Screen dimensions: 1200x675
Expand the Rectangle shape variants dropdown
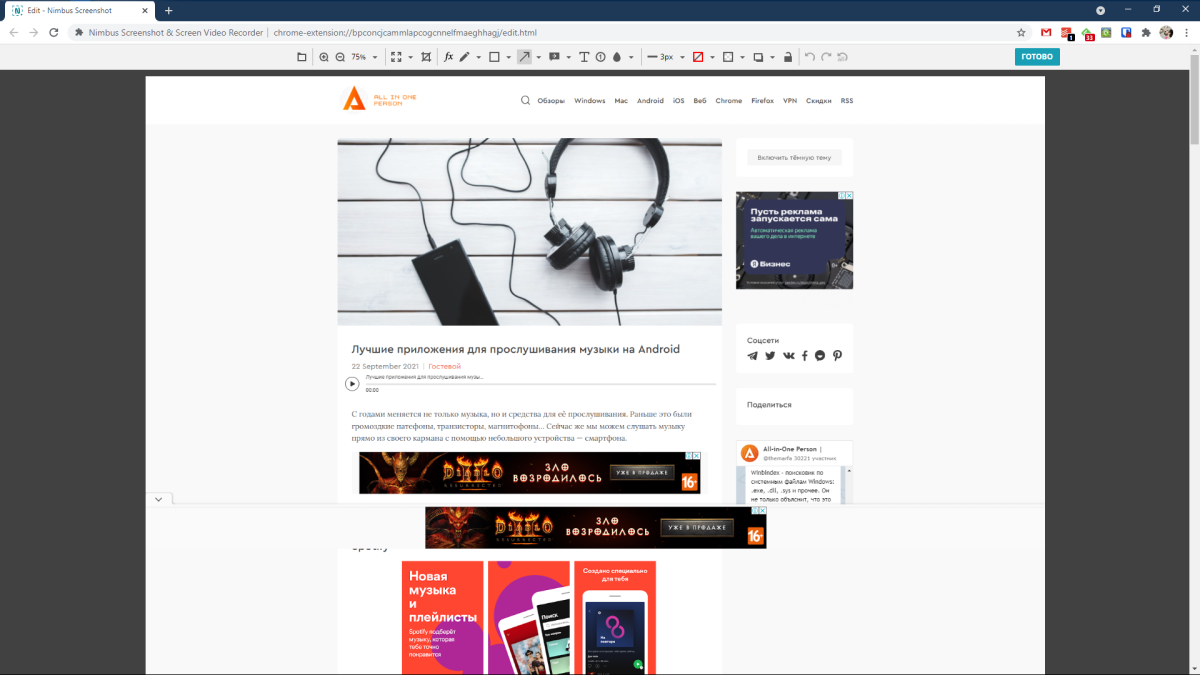coord(509,57)
